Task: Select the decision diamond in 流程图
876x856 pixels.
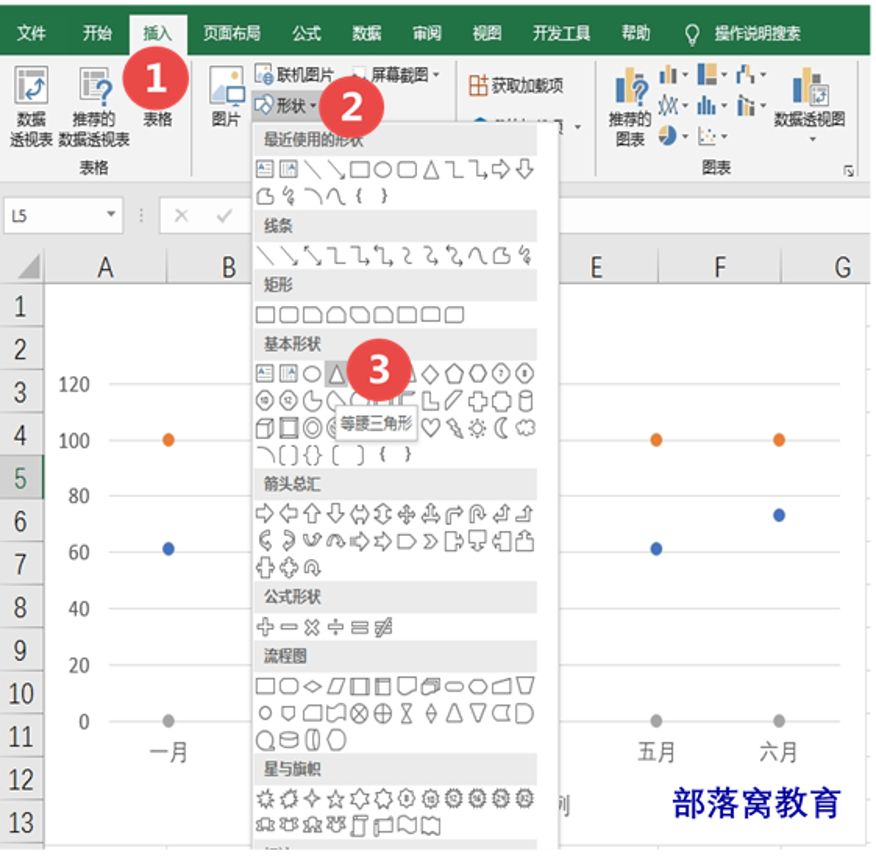Action: [x=312, y=686]
